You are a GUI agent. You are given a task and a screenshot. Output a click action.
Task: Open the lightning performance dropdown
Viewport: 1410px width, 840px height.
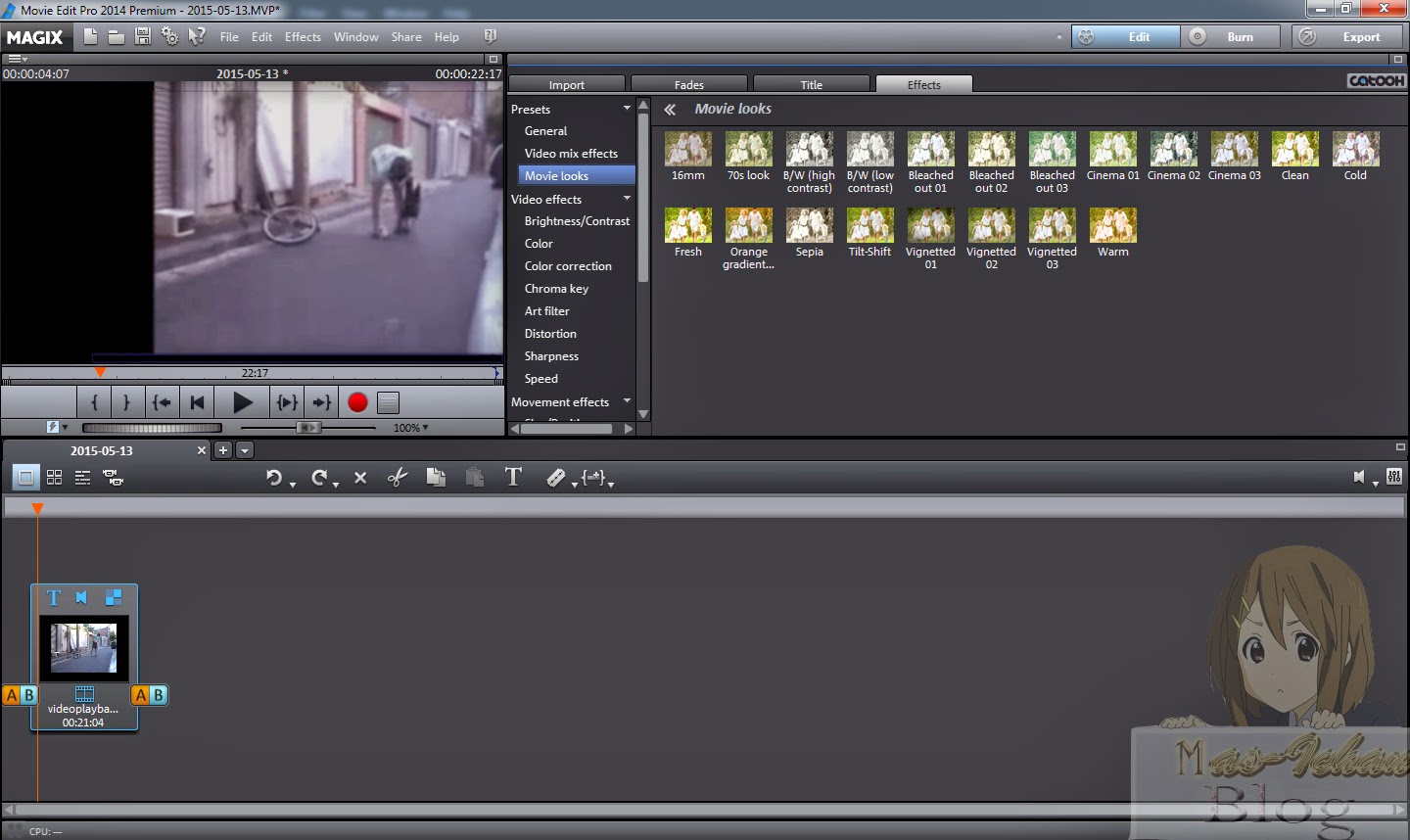[57, 427]
